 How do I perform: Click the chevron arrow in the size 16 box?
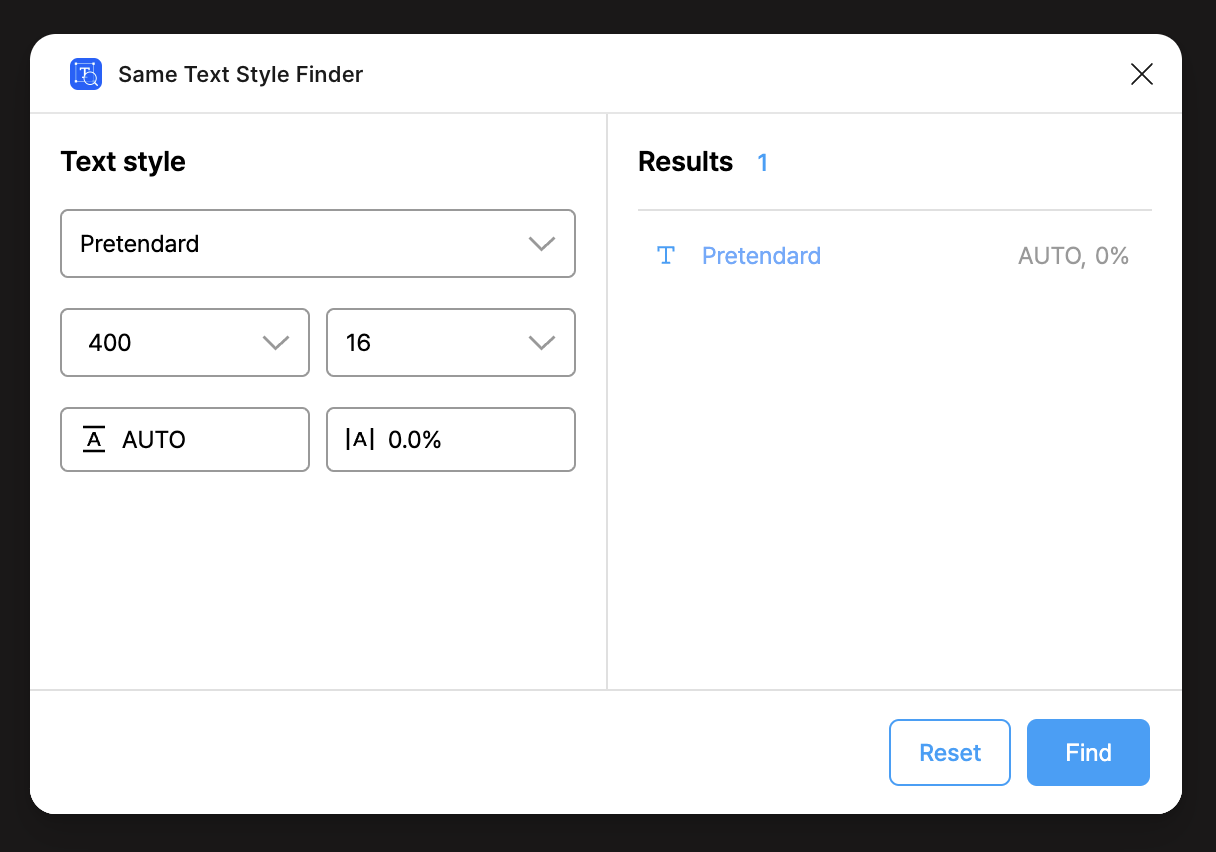pos(541,343)
